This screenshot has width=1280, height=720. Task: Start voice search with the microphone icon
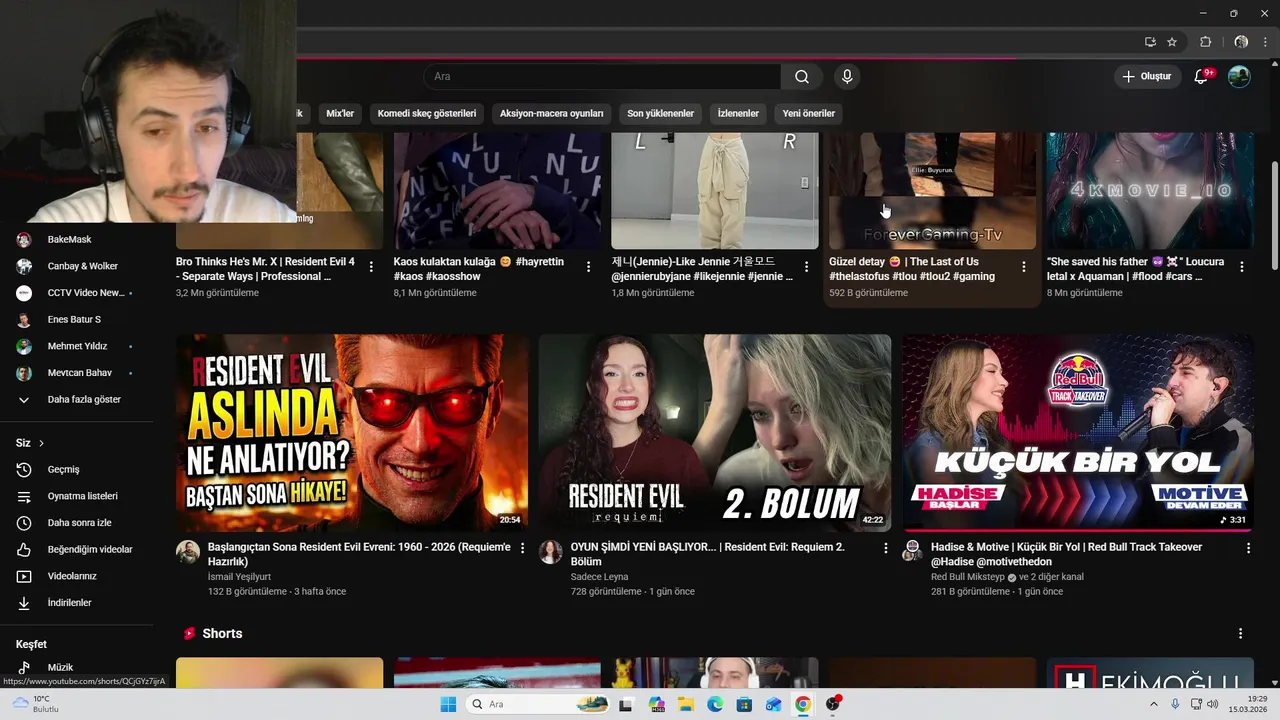click(x=847, y=77)
